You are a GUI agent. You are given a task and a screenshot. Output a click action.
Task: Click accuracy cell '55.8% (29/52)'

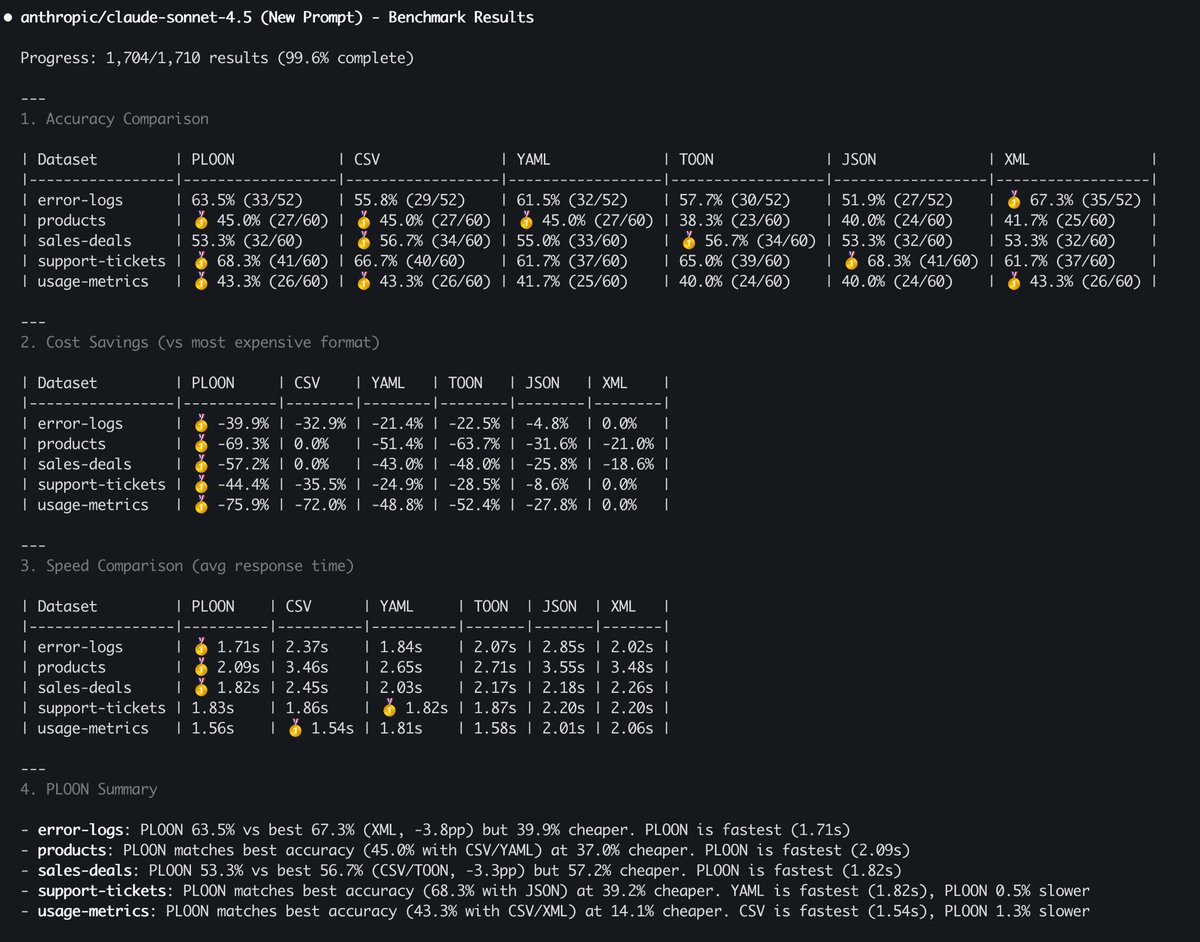pyautogui.click(x=410, y=200)
